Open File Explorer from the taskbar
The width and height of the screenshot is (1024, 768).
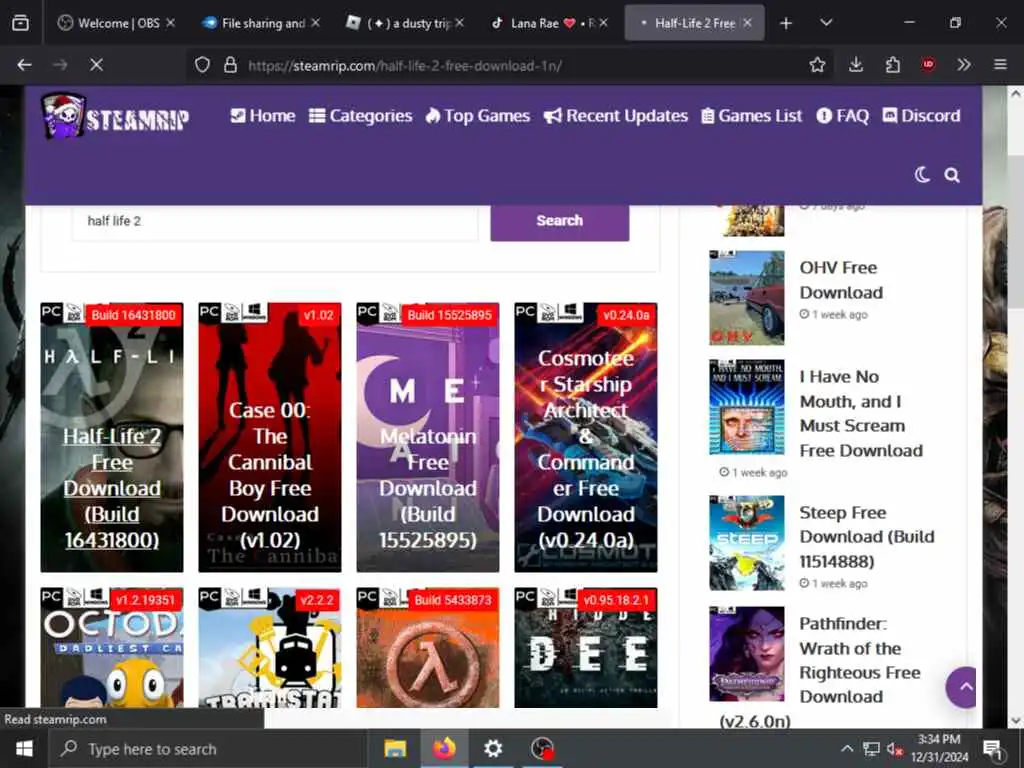[395, 749]
